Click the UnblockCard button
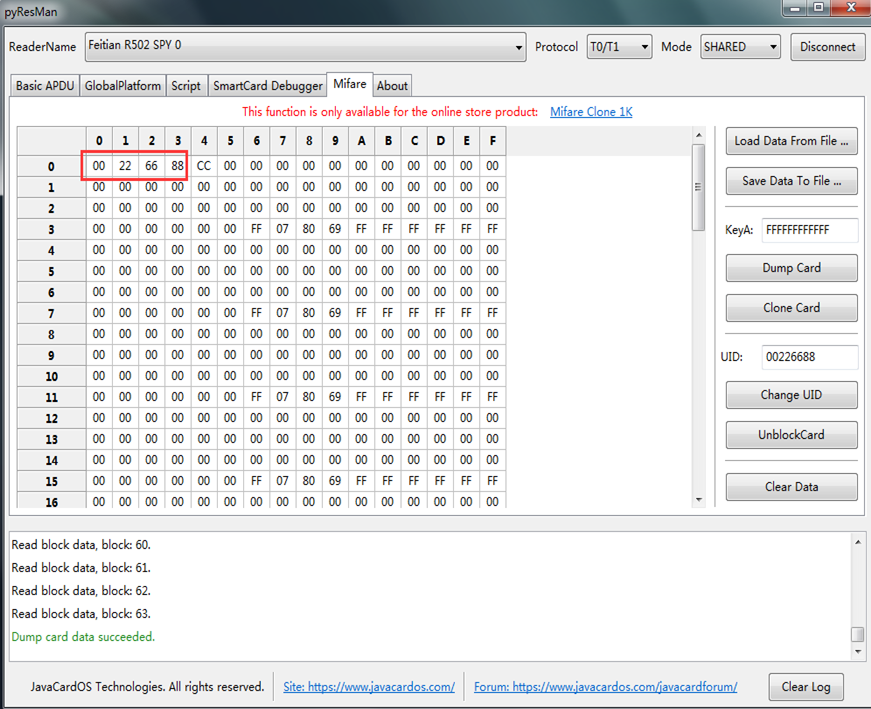This screenshot has width=871, height=709. click(791, 435)
